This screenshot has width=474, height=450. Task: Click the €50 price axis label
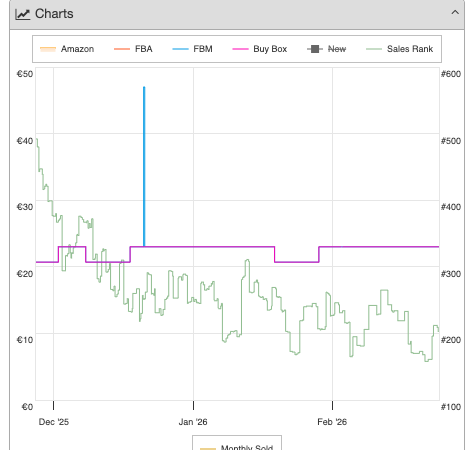click(x=25, y=74)
